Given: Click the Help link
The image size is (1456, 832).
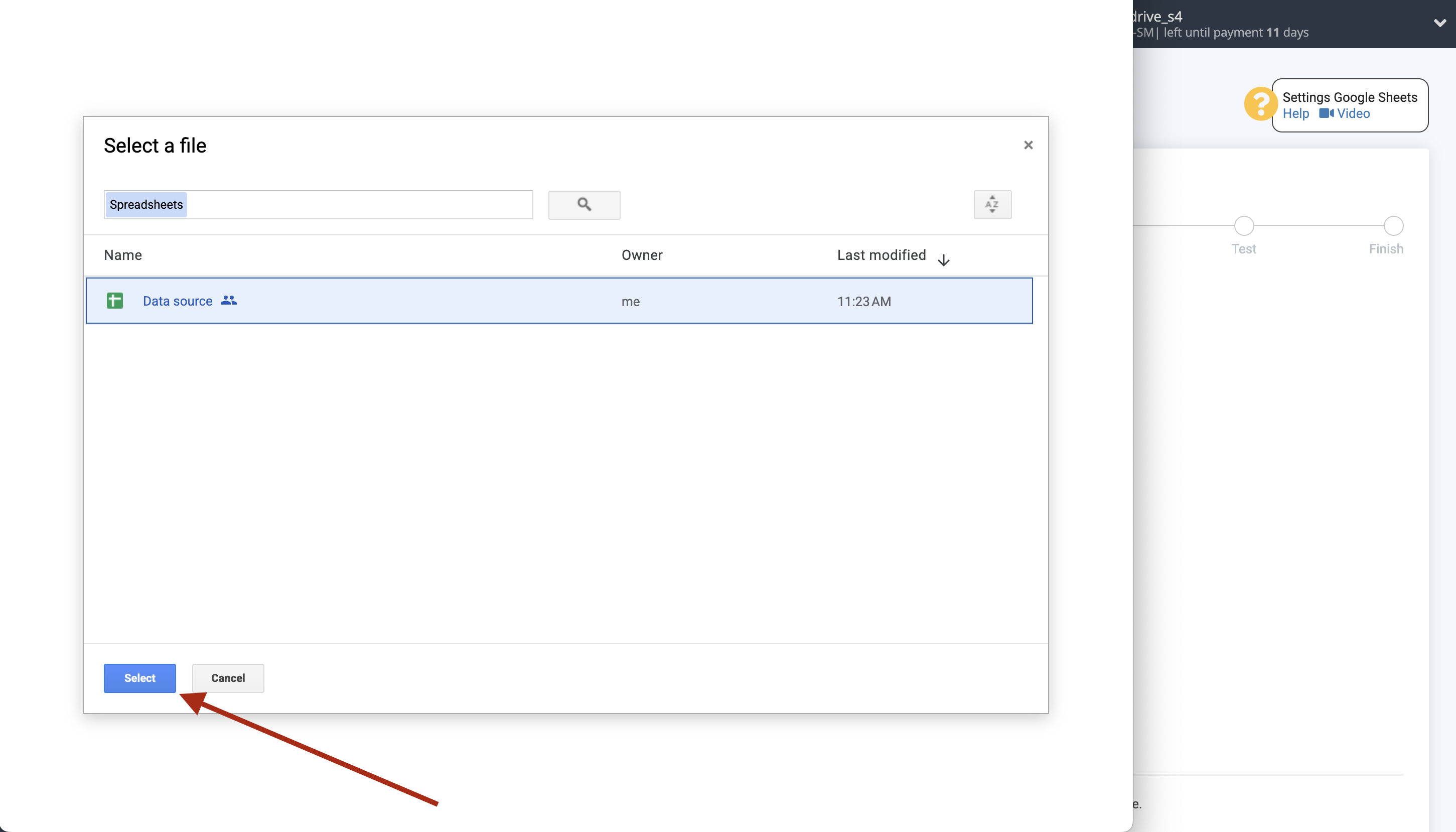Looking at the screenshot, I should click(x=1294, y=113).
